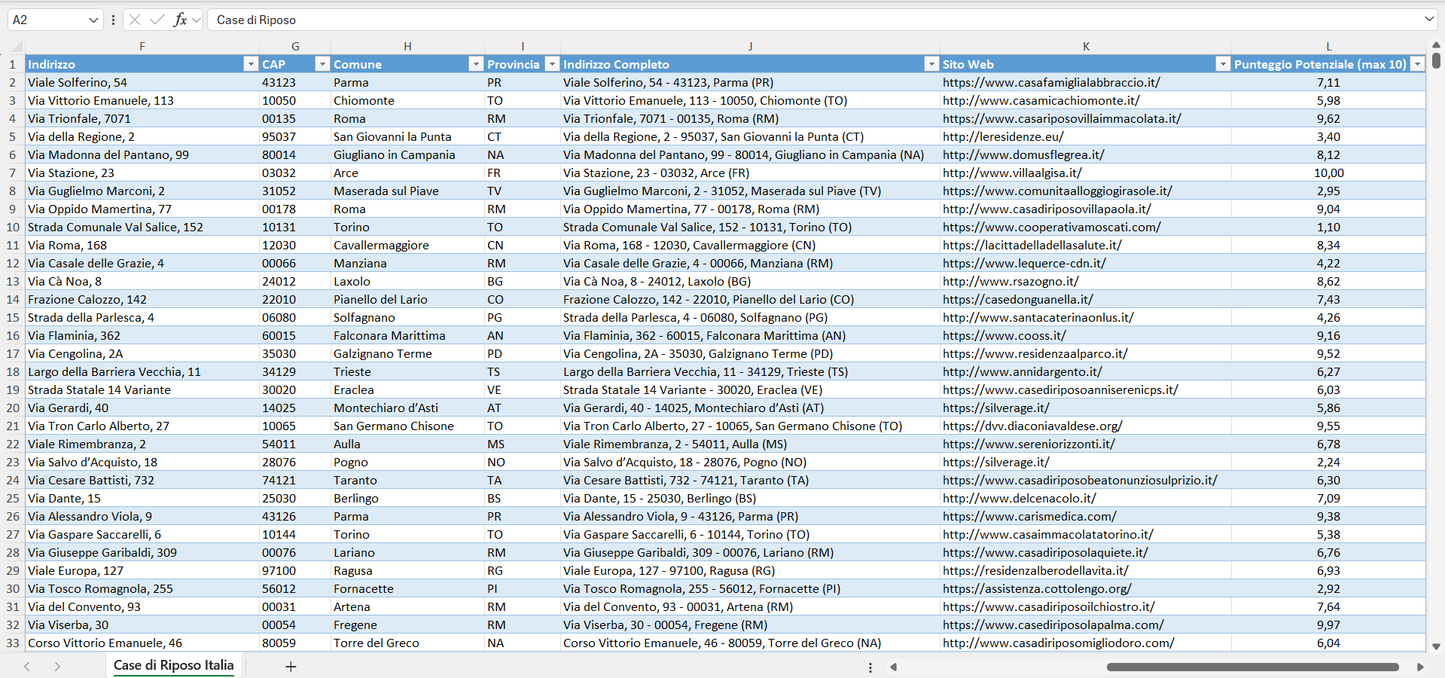Click the Insert Function fx icon
This screenshot has height=678, width=1445.
pyautogui.click(x=180, y=20)
